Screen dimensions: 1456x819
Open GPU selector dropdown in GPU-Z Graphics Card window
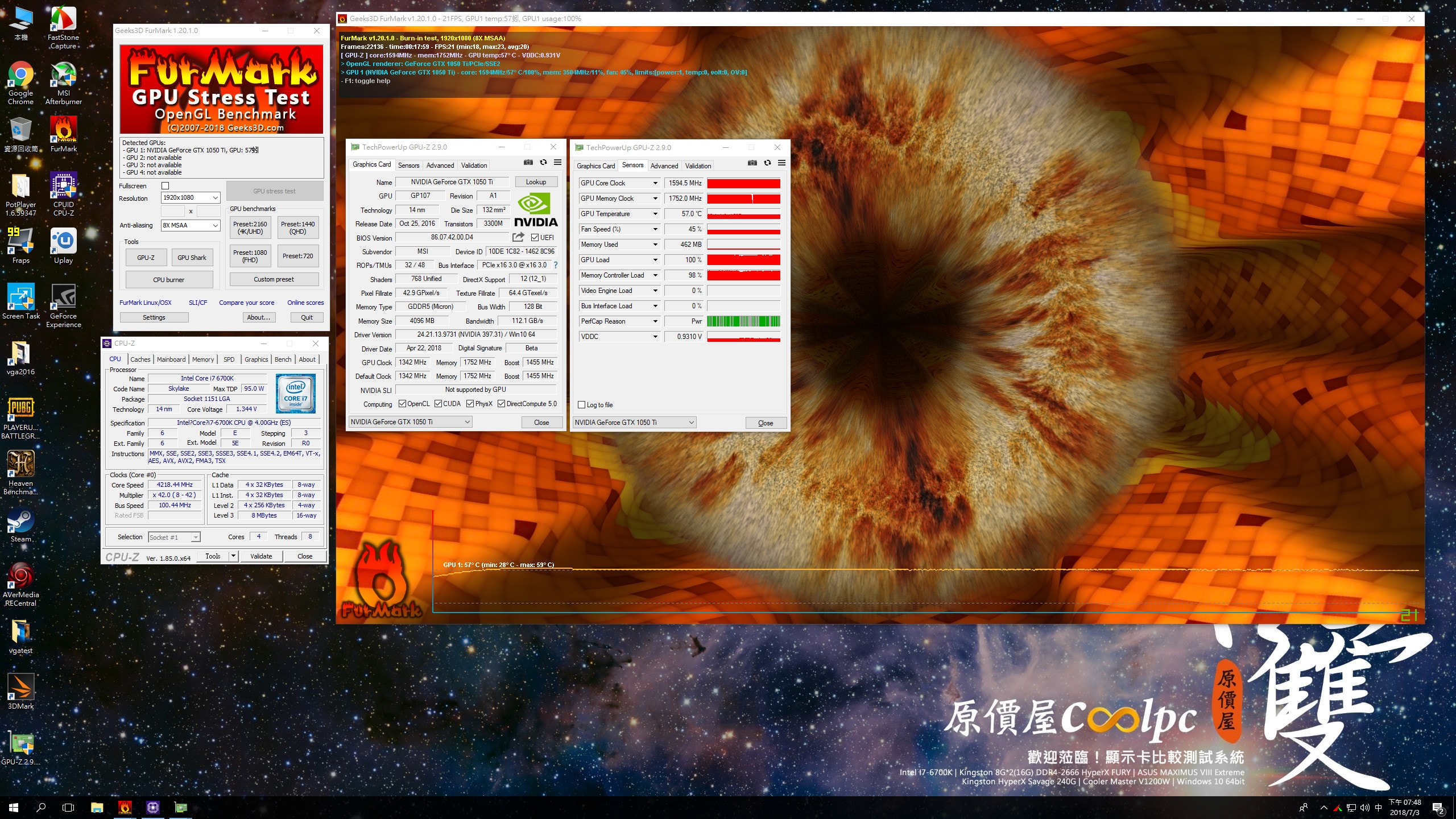pyautogui.click(x=410, y=422)
